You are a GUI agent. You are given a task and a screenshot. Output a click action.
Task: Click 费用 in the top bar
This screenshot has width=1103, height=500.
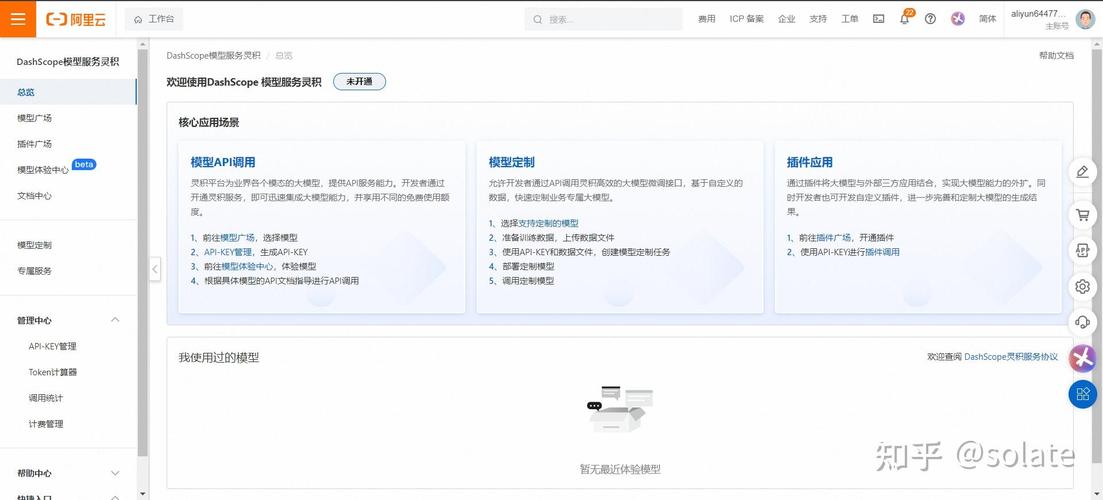point(706,19)
